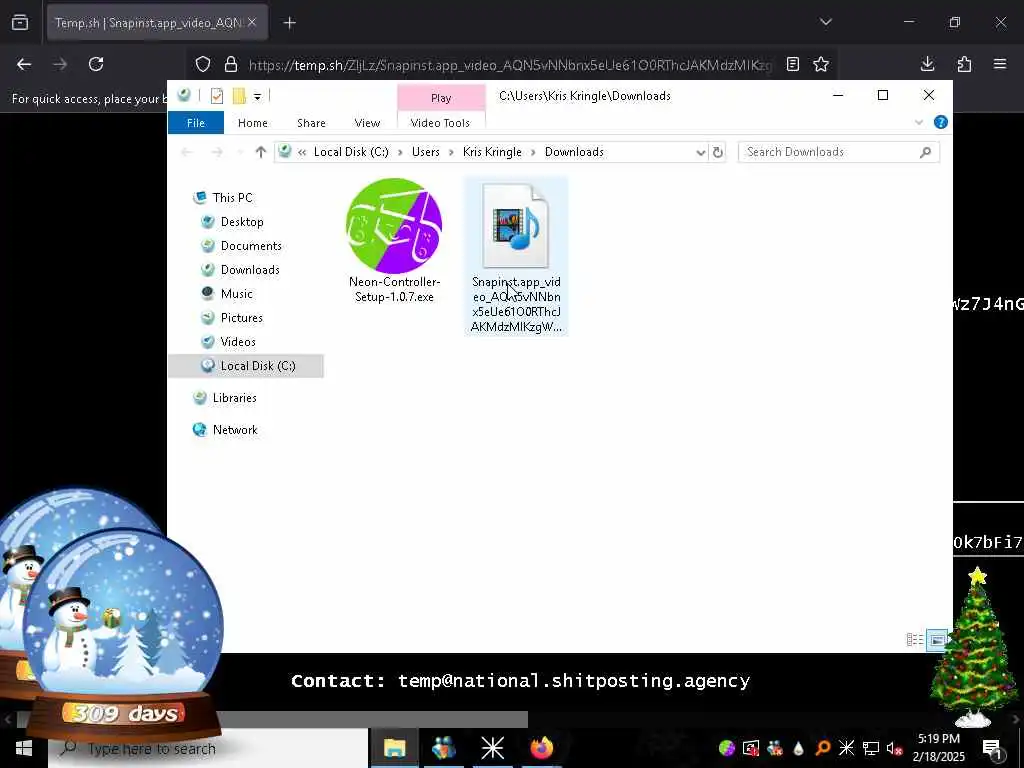The height and width of the screenshot is (768, 1024).
Task: Go back in the Firefox browser
Action: click(x=24, y=64)
